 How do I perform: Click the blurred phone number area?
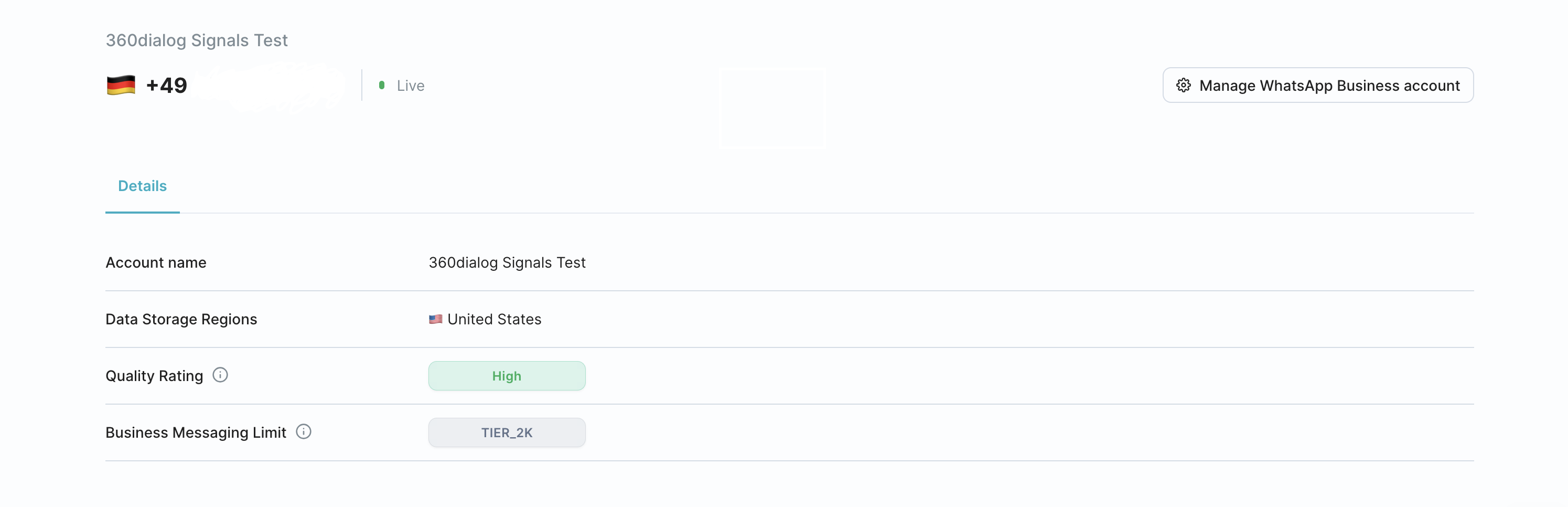(268, 87)
